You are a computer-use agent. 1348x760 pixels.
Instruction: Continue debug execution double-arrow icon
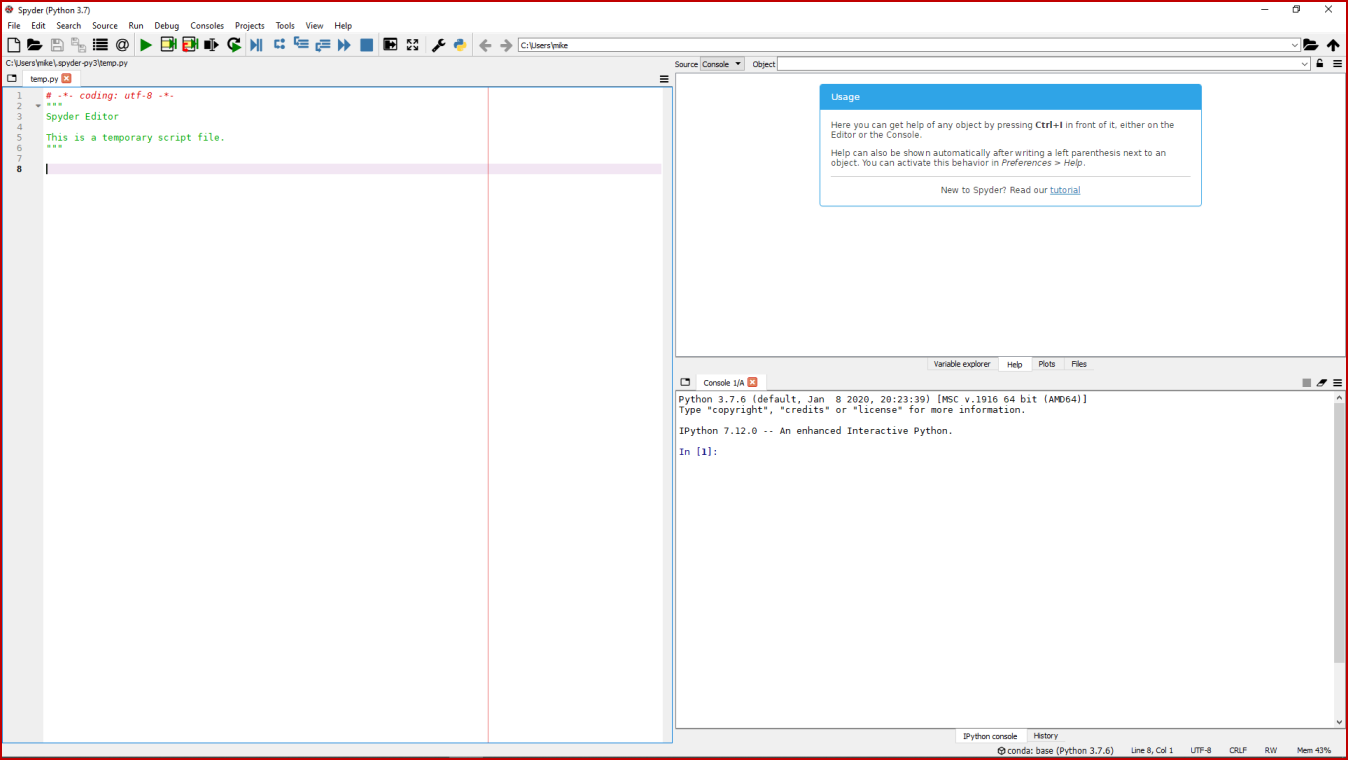[344, 45]
